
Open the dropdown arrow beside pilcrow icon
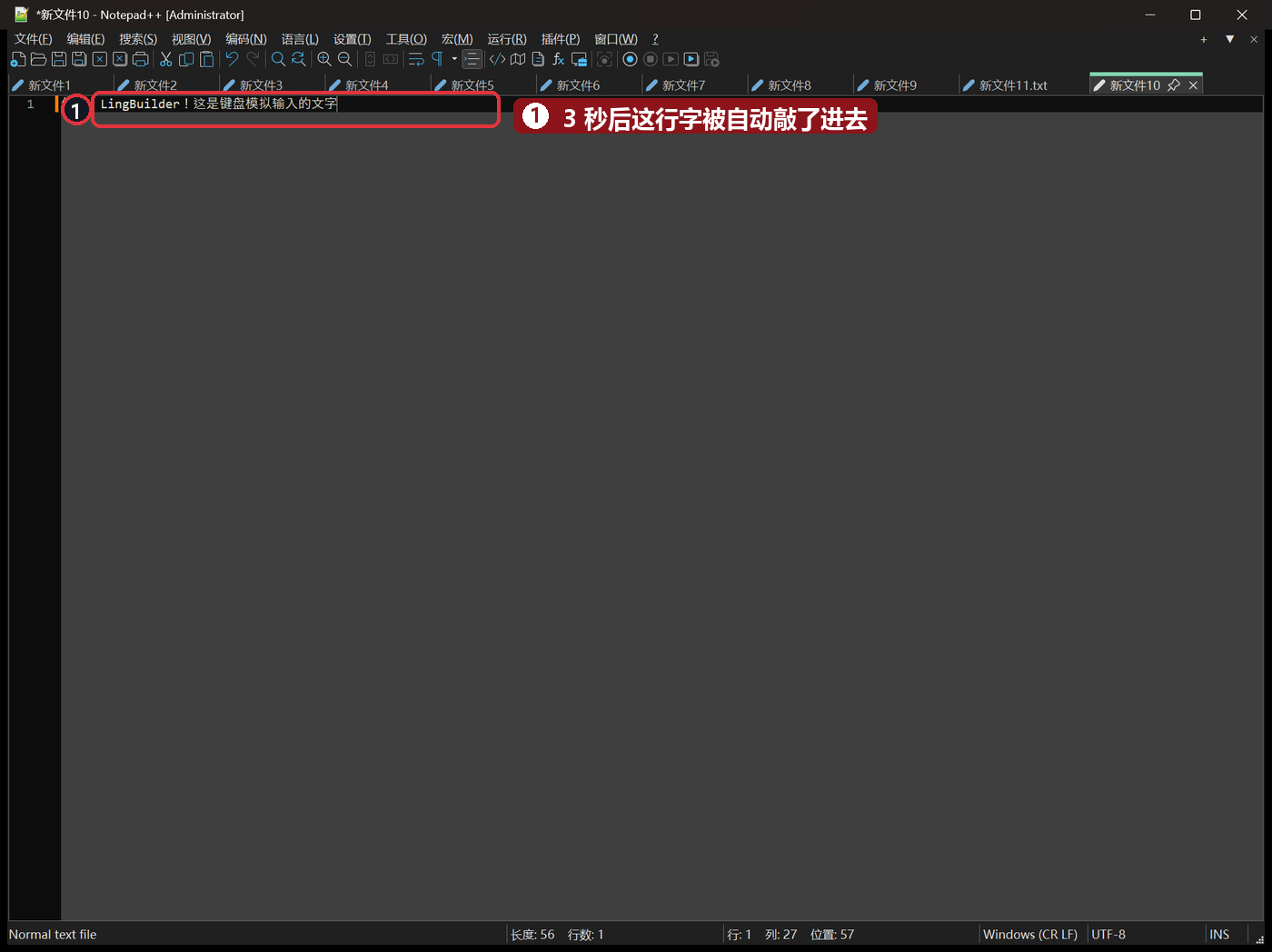(454, 59)
